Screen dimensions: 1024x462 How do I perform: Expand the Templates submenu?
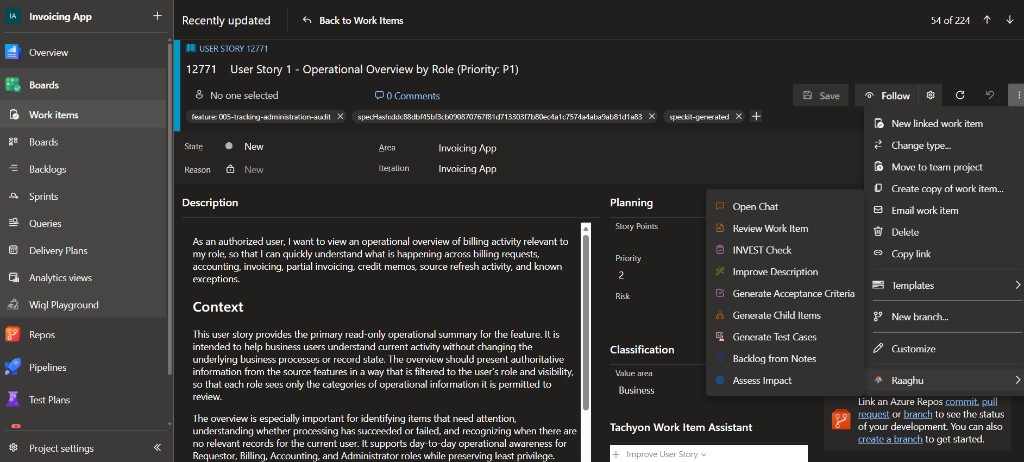coord(944,286)
